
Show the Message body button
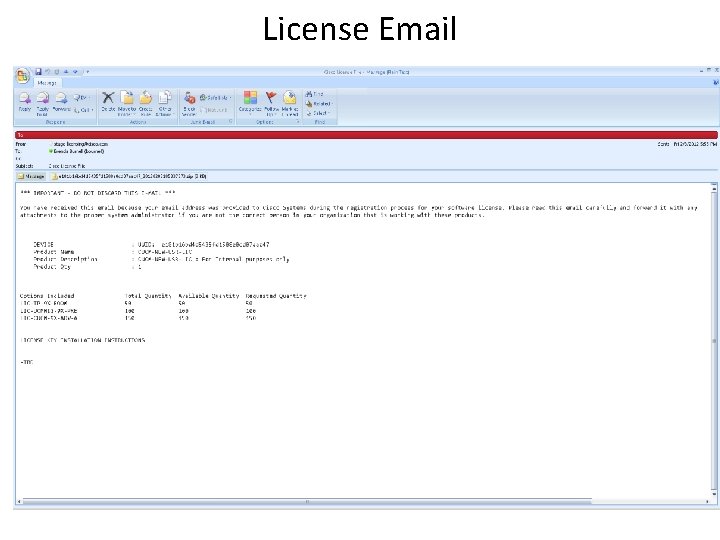(x=31, y=176)
